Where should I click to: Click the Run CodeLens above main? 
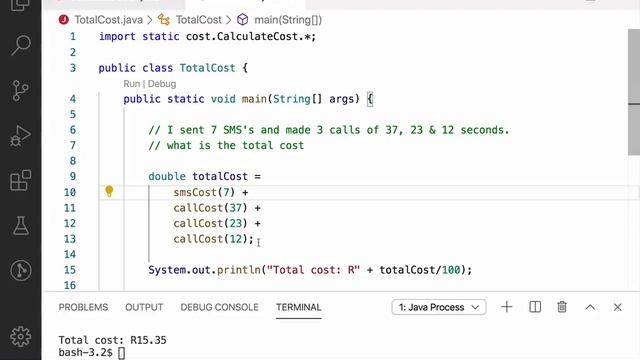[131, 84]
